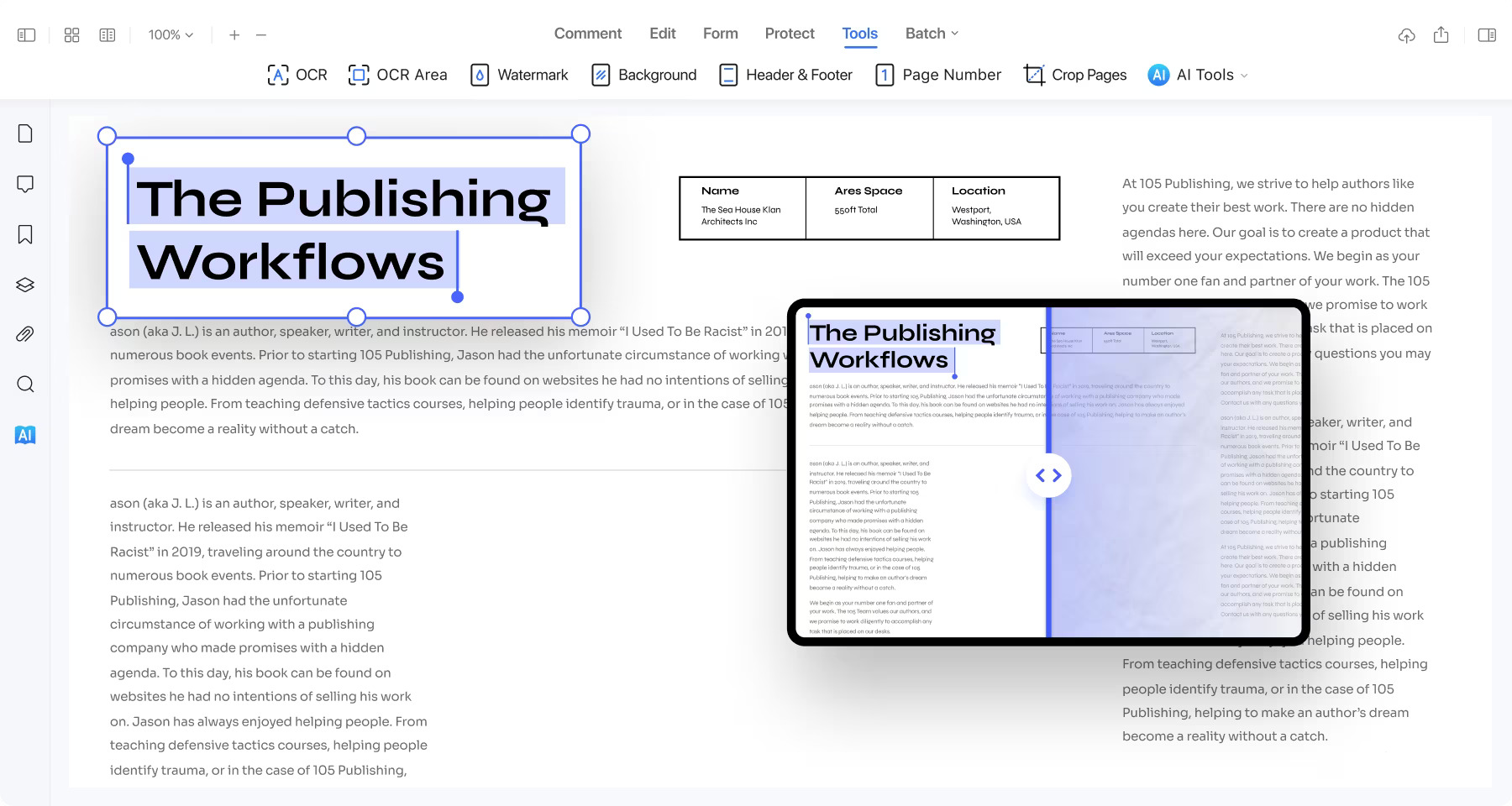The image size is (1512, 806).
Task: Click the line starting 'At 105 Publishing, we strive'
Action: (x=1268, y=184)
